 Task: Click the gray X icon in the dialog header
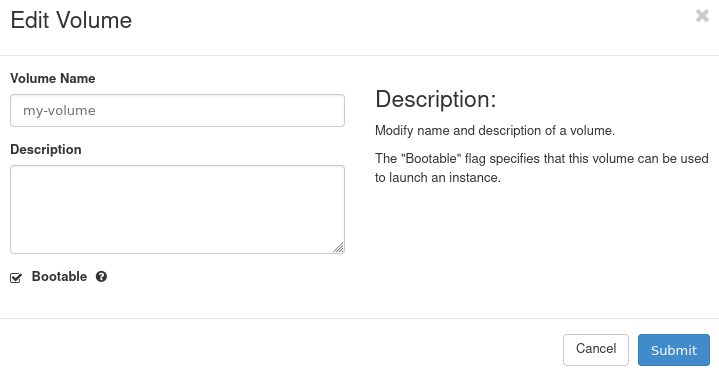[x=702, y=16]
